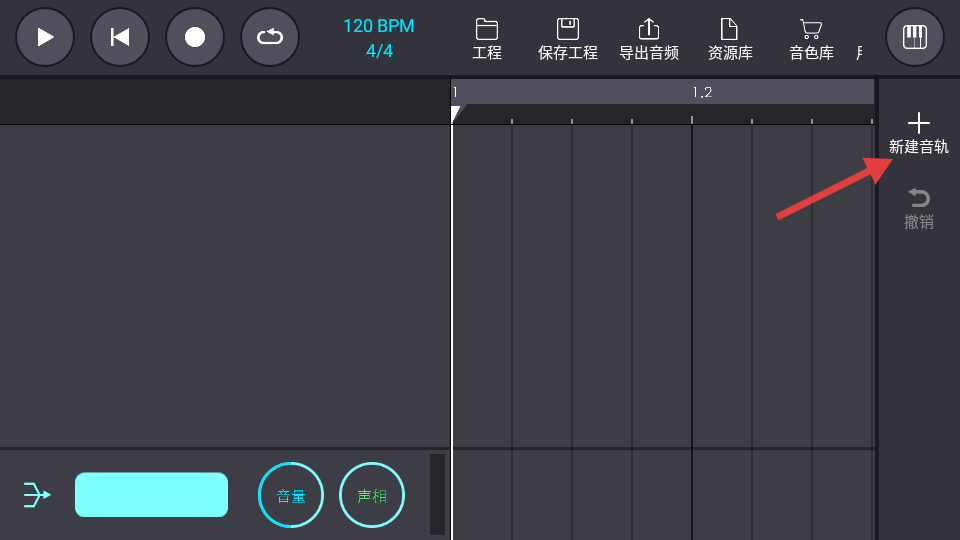Viewport: 960px width, 540px height.
Task: Open the 音色库 sound store
Action: (811, 40)
